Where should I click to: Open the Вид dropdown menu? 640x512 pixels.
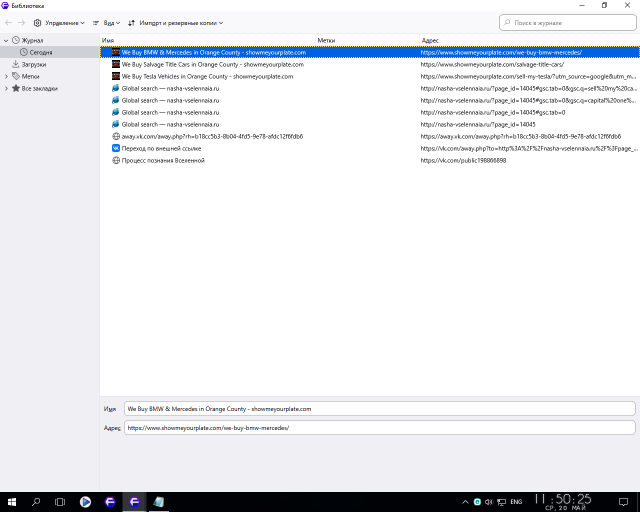(x=107, y=23)
